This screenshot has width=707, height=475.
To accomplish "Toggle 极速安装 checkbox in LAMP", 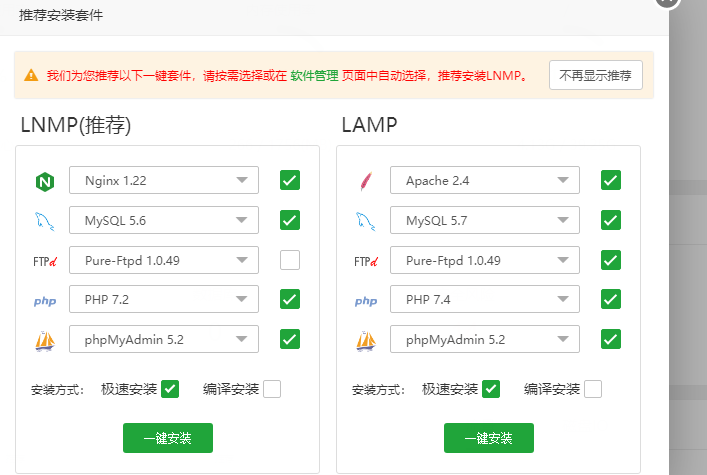I will coord(491,389).
